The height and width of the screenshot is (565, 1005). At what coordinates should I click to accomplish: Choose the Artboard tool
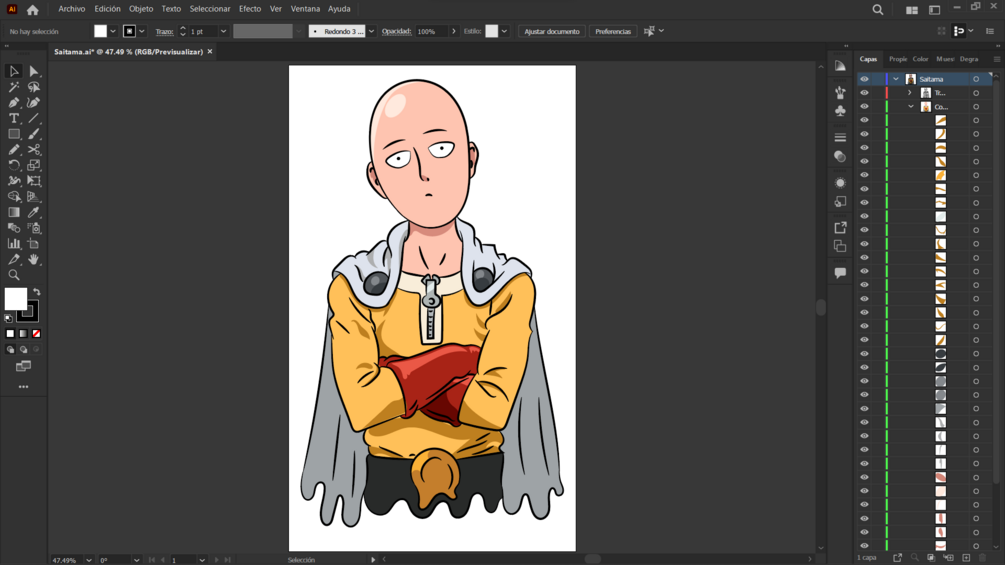pos(34,243)
